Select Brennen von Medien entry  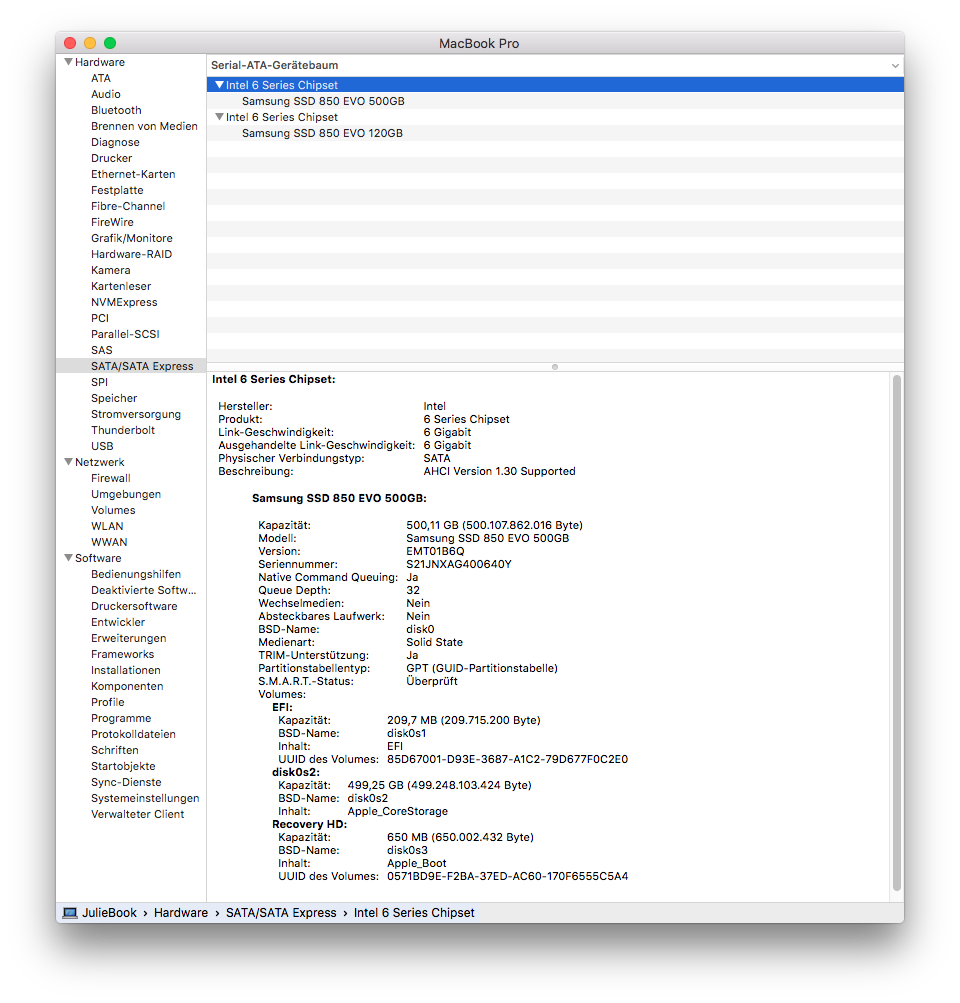click(x=144, y=126)
